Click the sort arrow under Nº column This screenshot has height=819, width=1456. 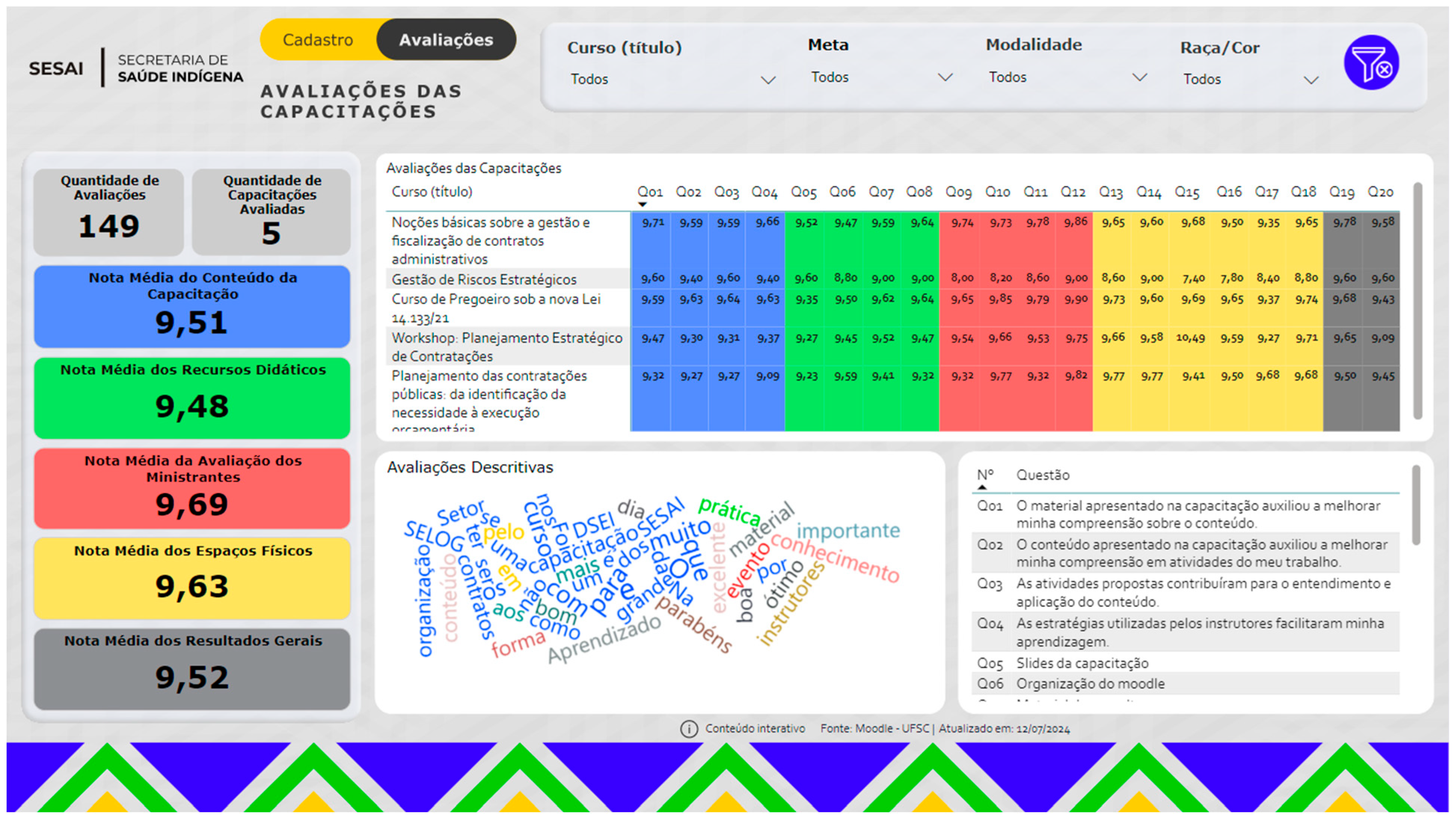point(983,487)
